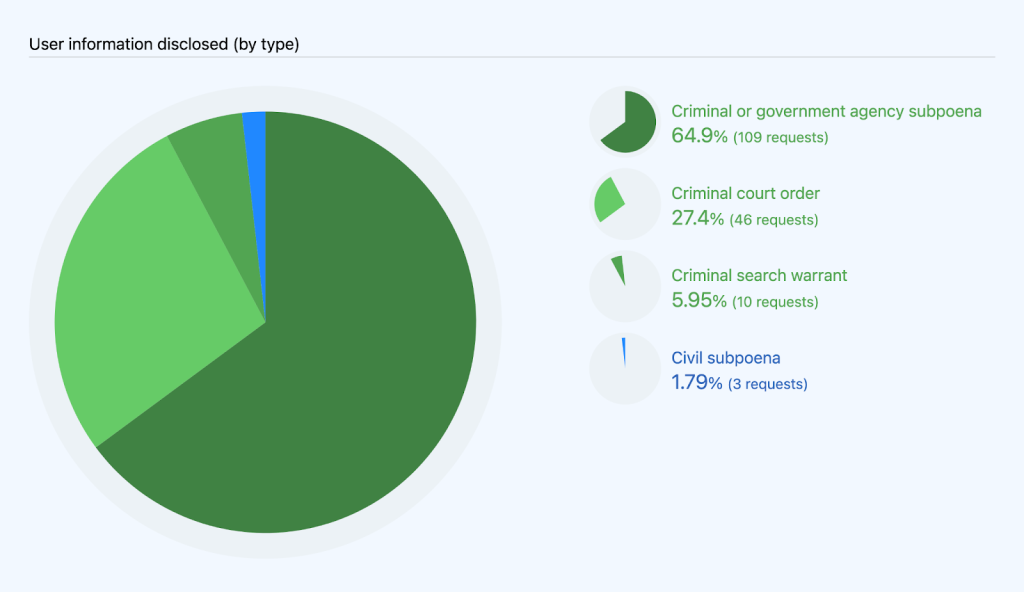Select the Criminal search warrant mini pie icon

624,286
